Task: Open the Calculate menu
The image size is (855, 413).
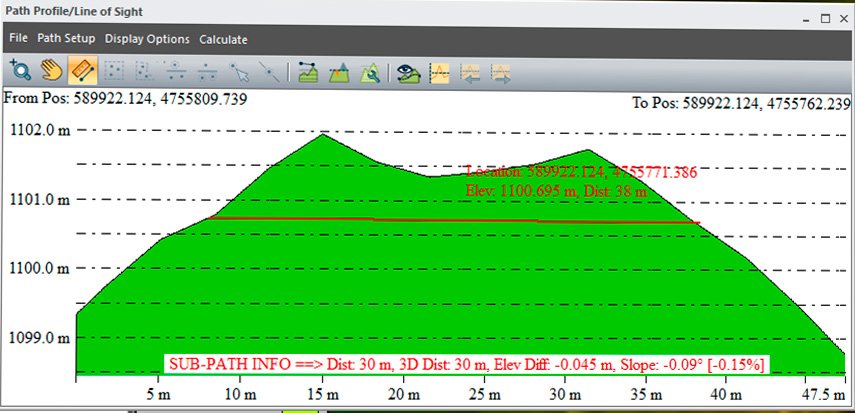Action: [223, 39]
